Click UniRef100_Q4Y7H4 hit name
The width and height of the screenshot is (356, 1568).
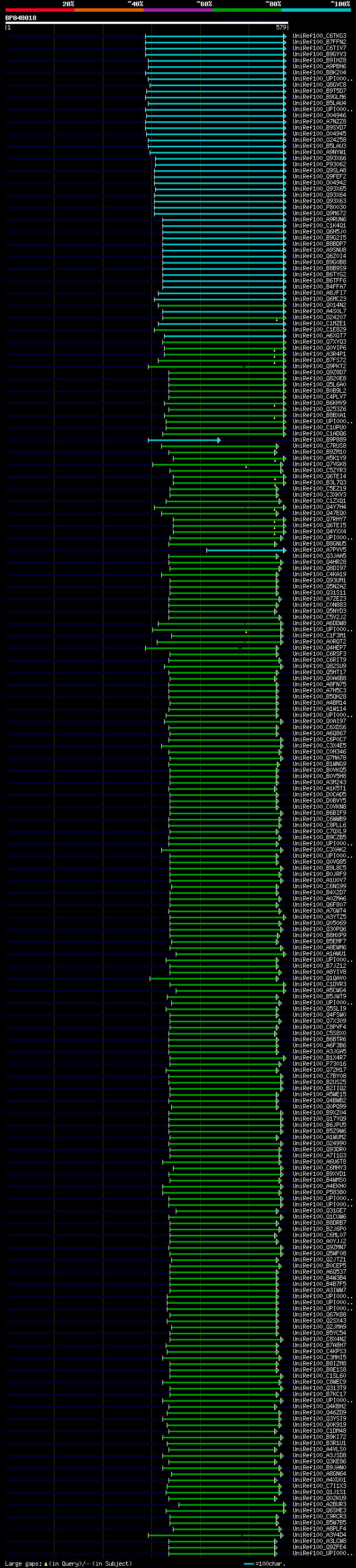tap(319, 507)
